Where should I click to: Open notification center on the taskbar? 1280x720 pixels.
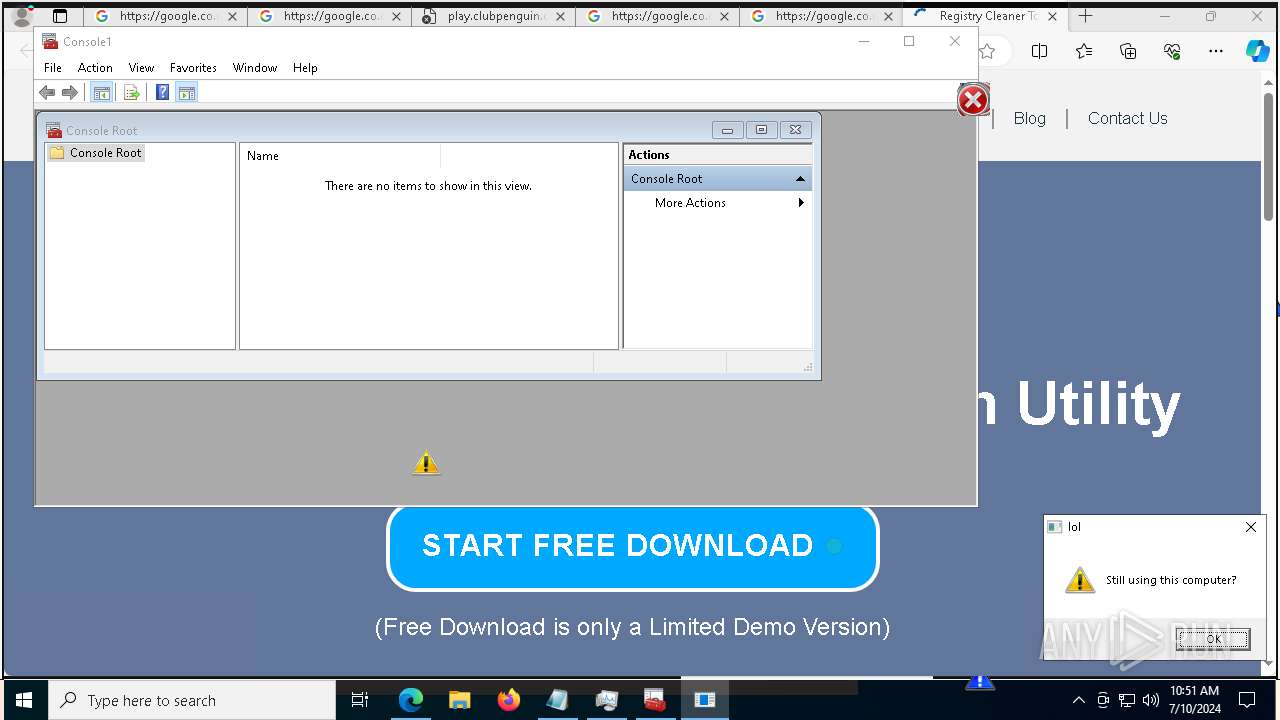pyautogui.click(x=1247, y=700)
